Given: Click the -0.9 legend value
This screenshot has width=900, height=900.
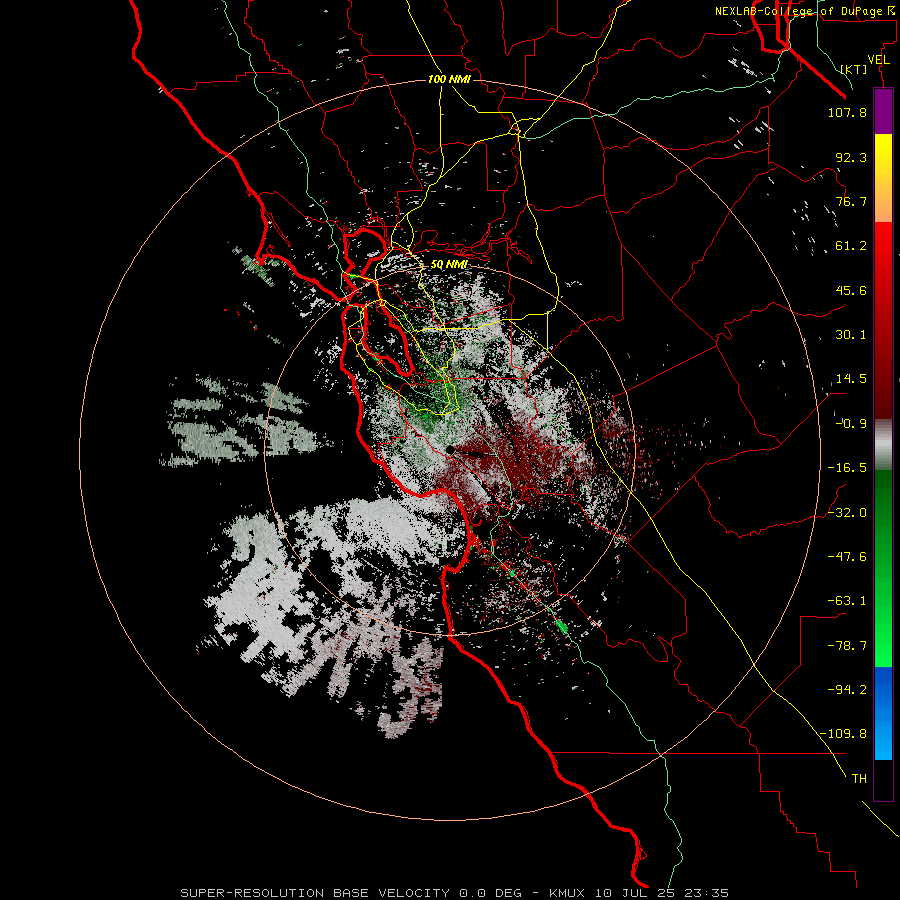Looking at the screenshot, I should 851,424.
